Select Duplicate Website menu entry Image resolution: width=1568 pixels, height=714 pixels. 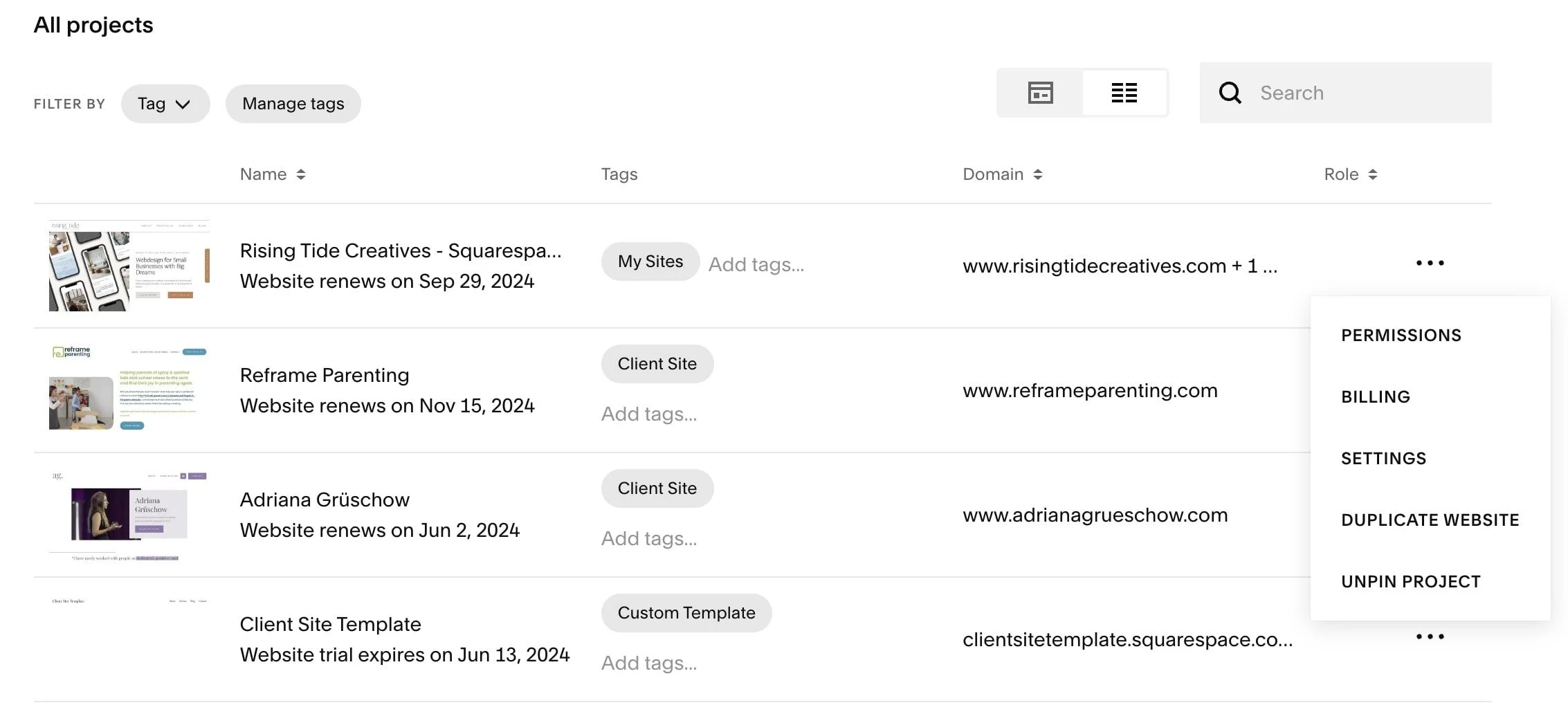tap(1430, 520)
